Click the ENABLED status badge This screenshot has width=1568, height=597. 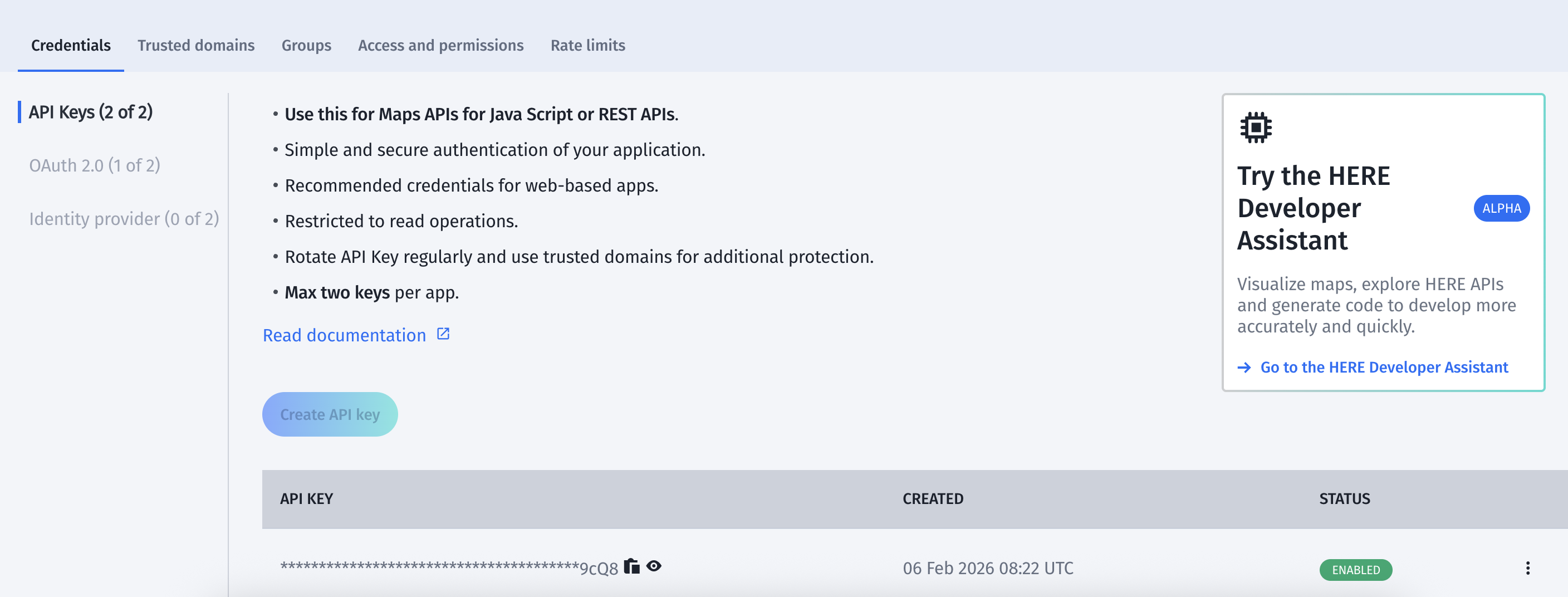[x=1355, y=570]
